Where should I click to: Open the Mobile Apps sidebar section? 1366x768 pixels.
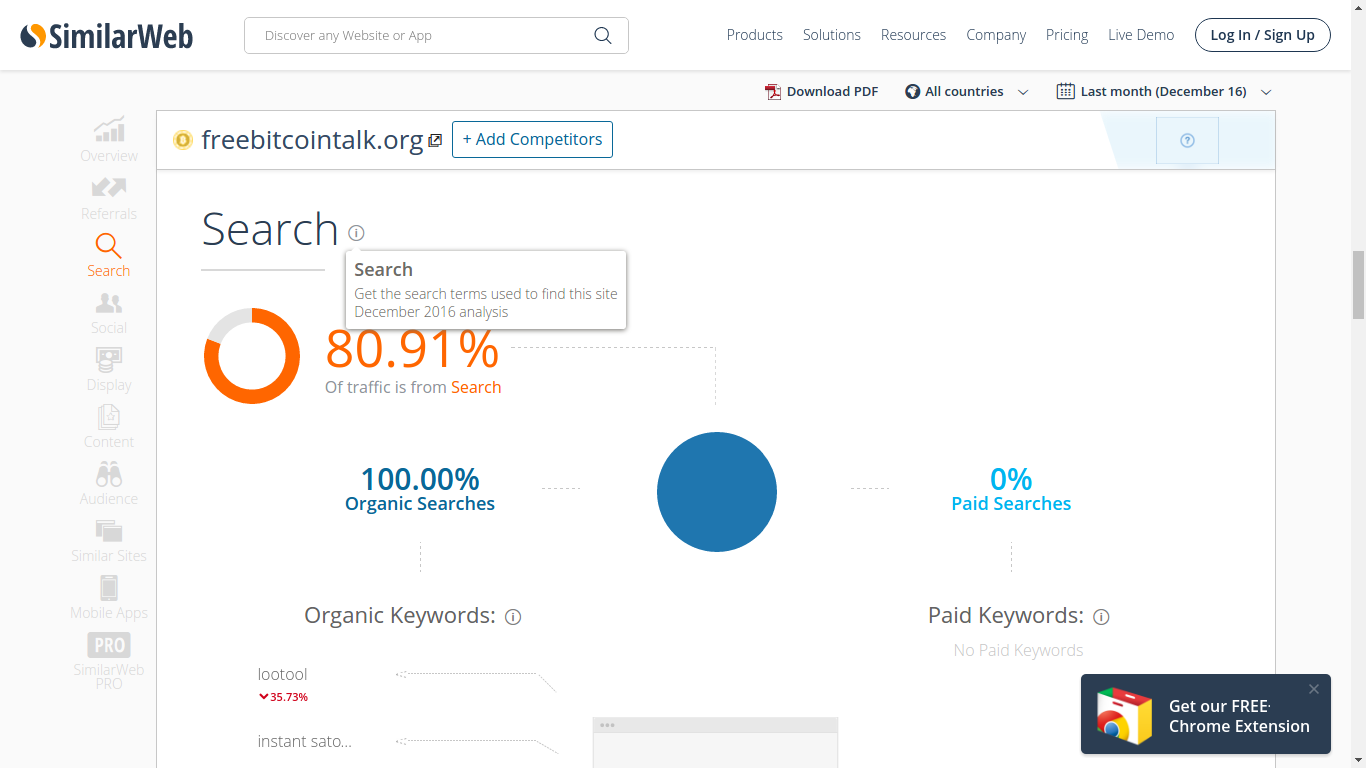(109, 597)
